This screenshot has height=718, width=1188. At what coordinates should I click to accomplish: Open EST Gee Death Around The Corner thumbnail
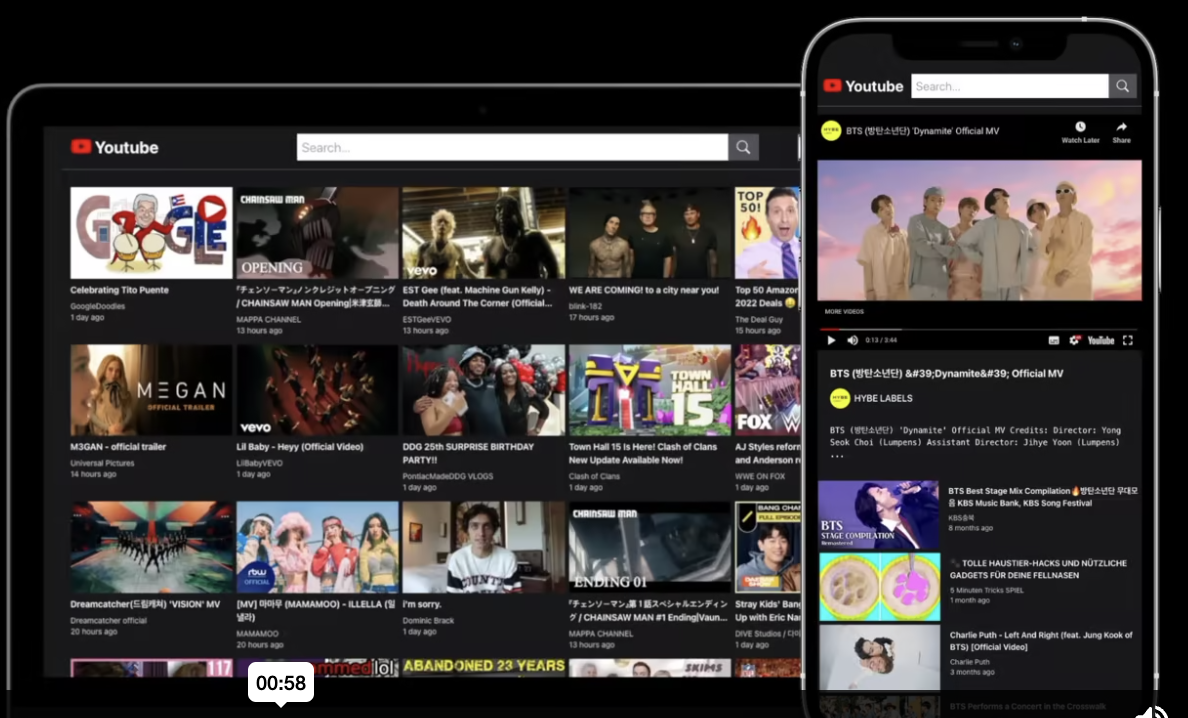pos(483,233)
